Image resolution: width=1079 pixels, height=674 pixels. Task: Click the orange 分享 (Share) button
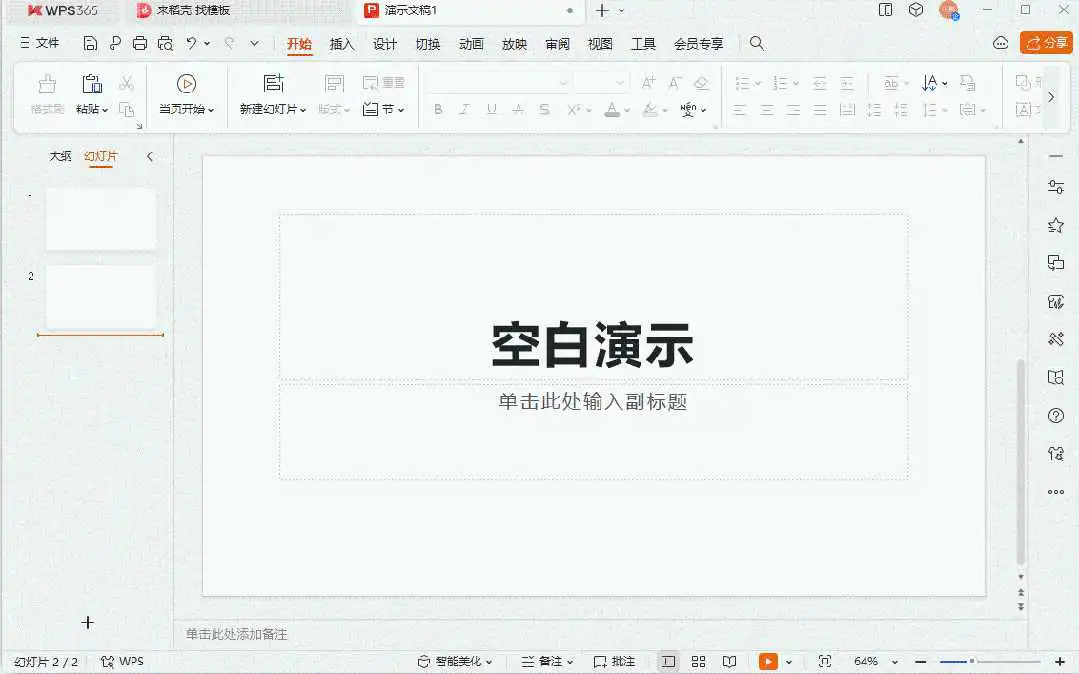point(1046,43)
